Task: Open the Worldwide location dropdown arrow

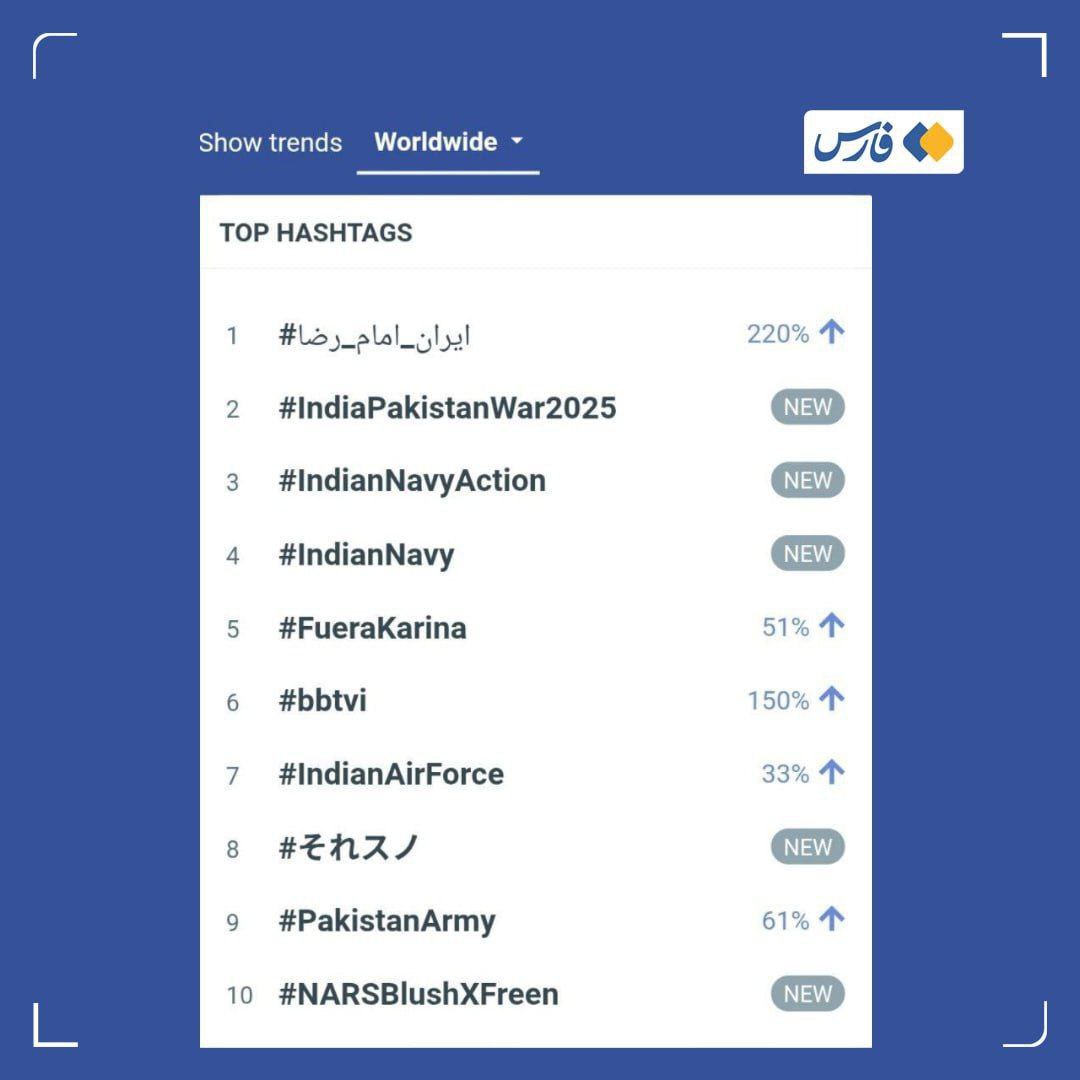Action: pos(517,141)
